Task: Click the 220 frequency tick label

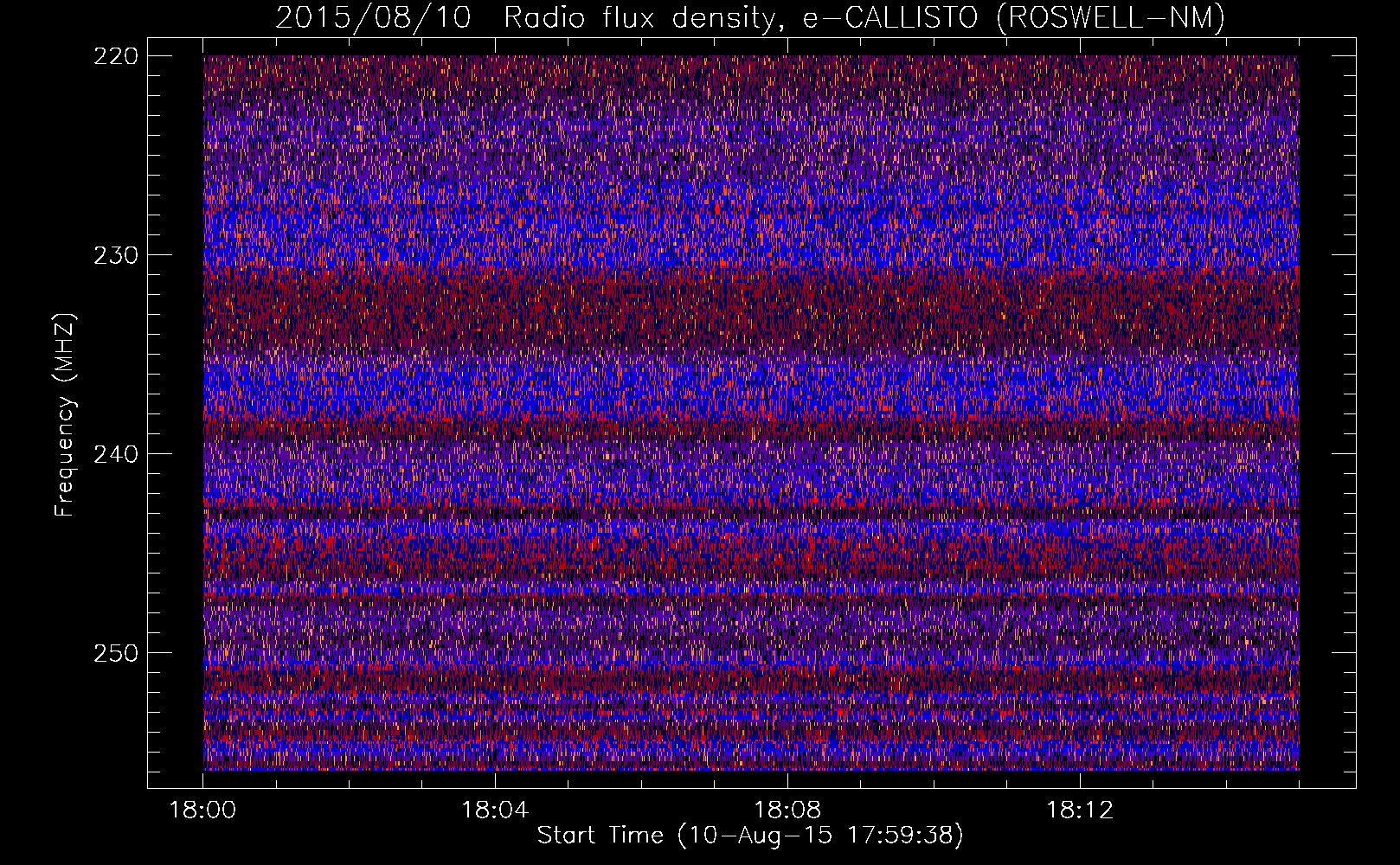Action: click(x=115, y=56)
